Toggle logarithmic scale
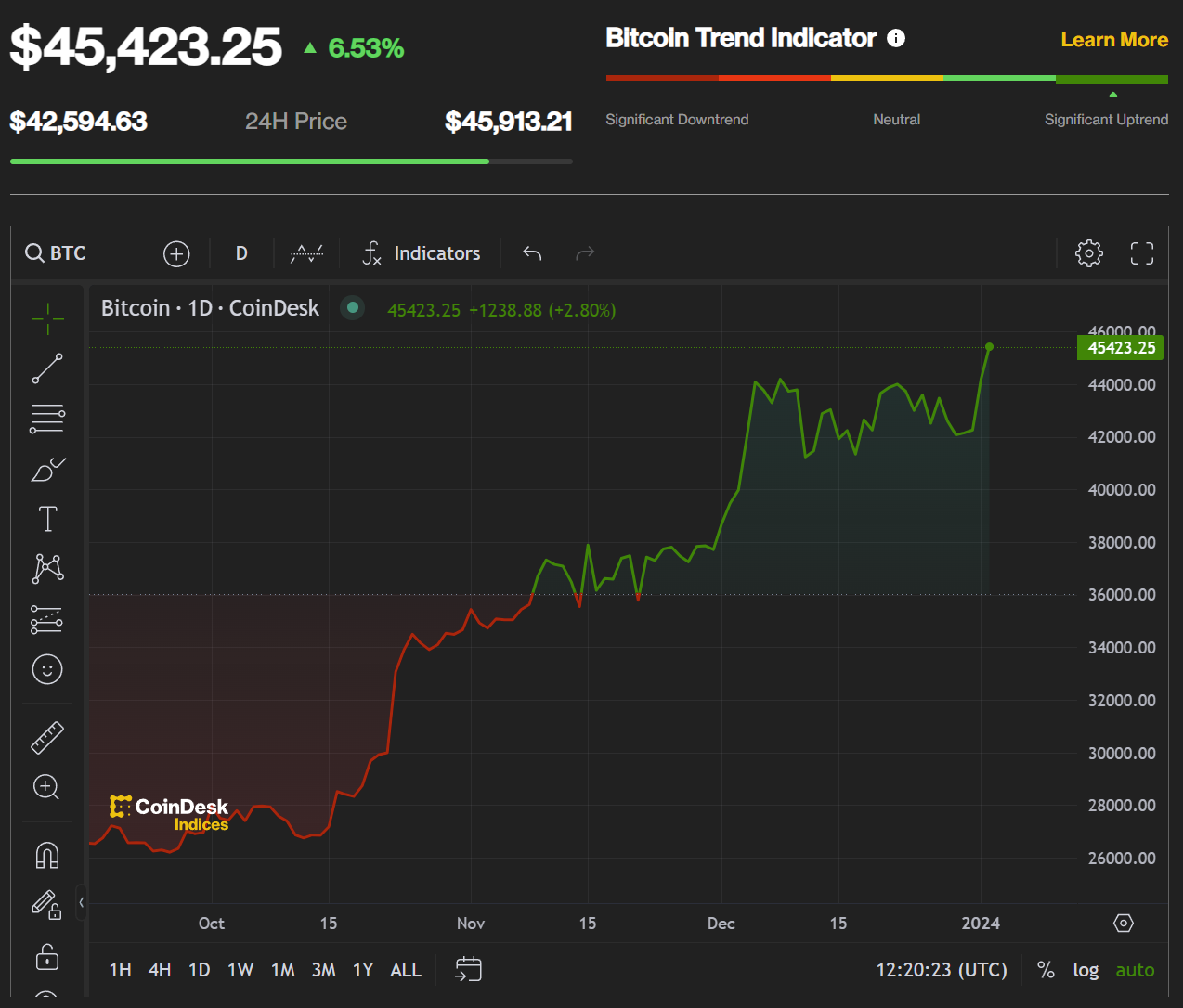 pyautogui.click(x=1085, y=970)
